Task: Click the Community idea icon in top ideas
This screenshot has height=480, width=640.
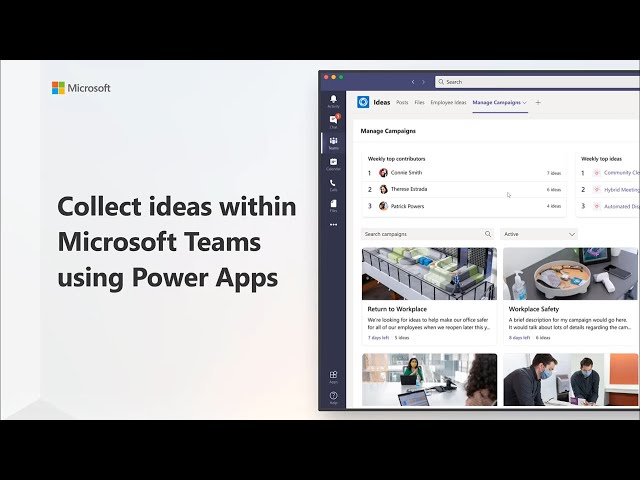Action: pos(596,173)
